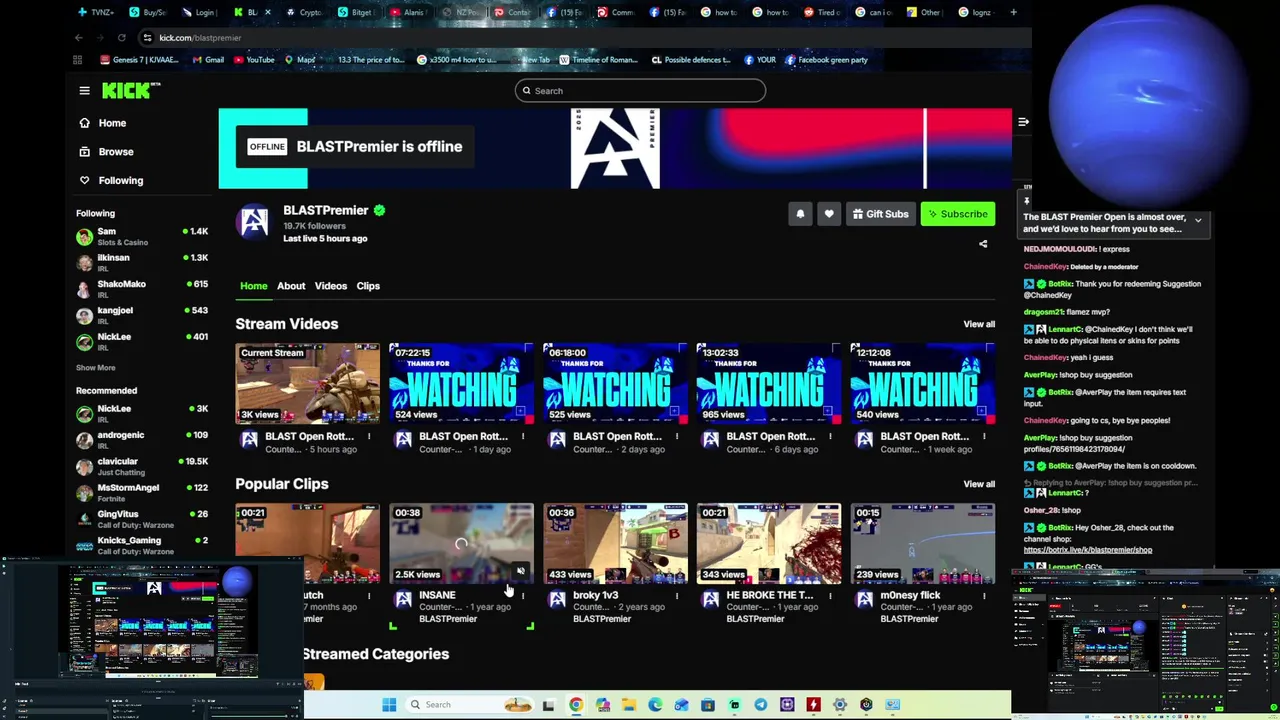Screen dimensions: 1280x720
Task: Open the botrix.live blastpremier shop link
Action: [1088, 550]
